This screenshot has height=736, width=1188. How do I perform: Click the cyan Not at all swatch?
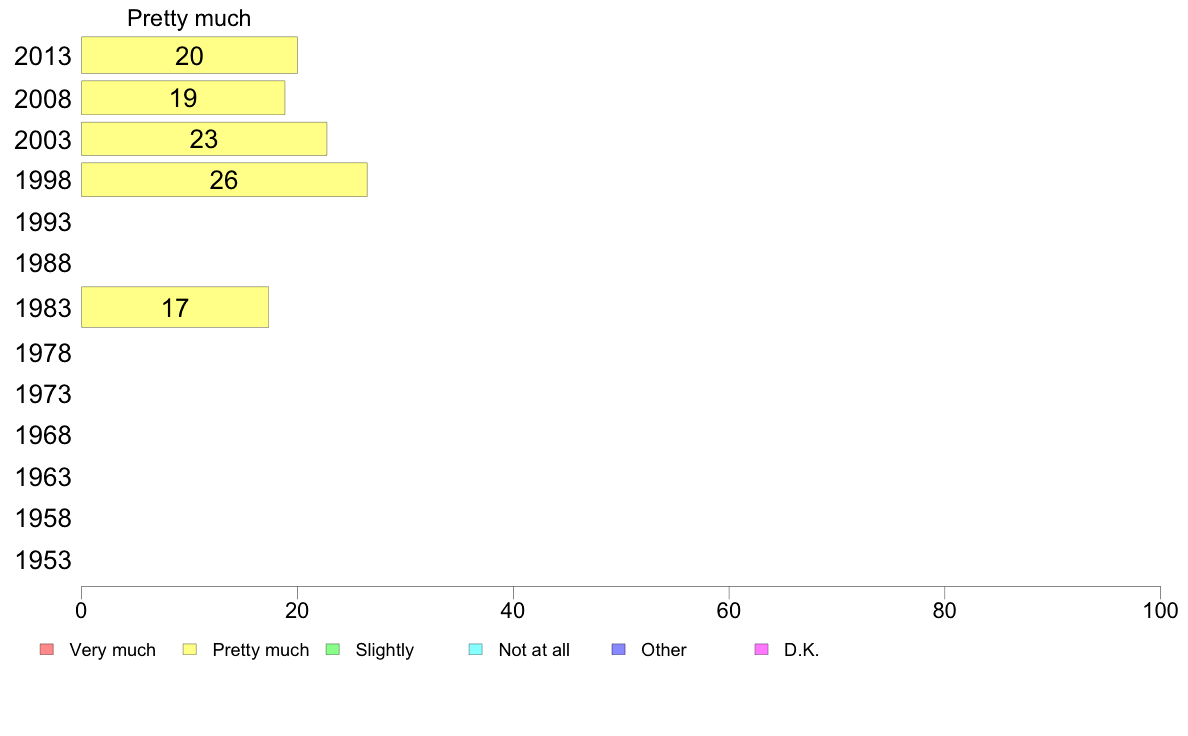pyautogui.click(x=476, y=650)
